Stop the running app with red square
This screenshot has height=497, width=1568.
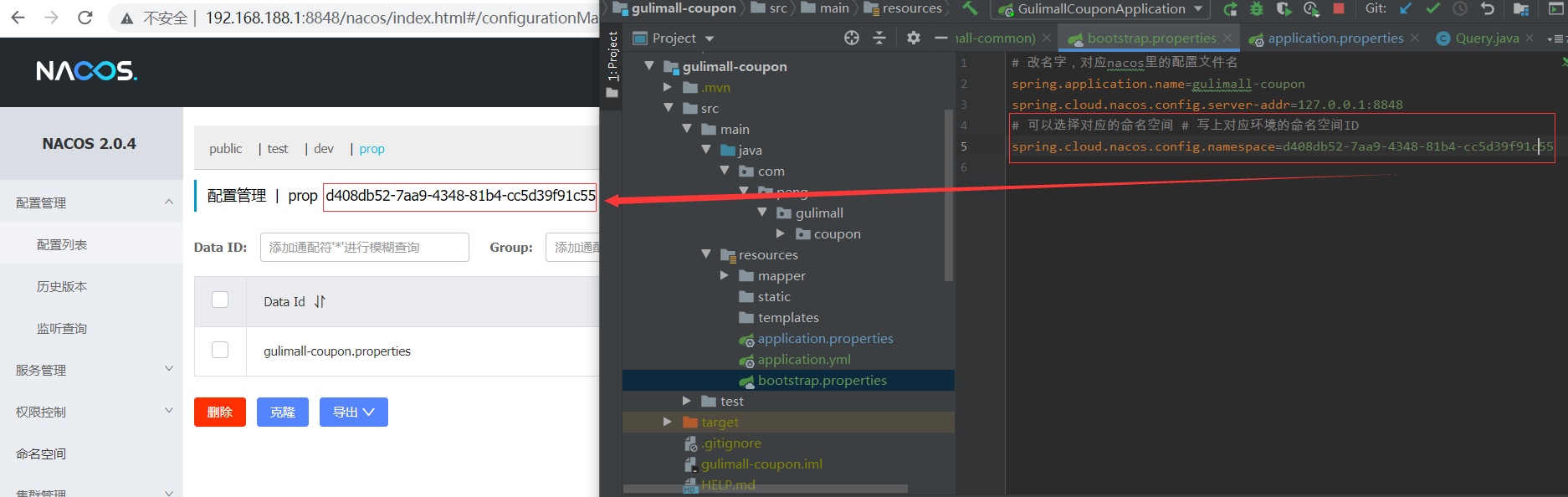point(1339,8)
